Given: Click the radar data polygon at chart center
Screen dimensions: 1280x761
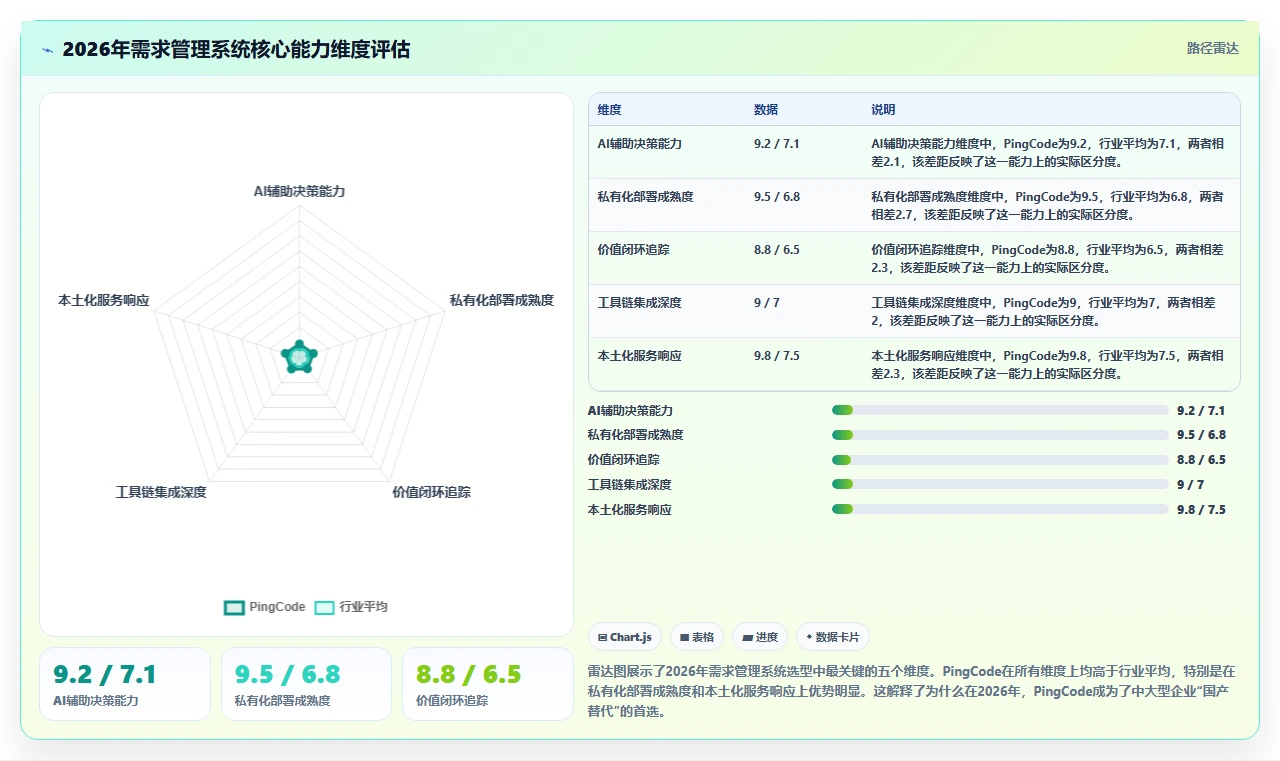Looking at the screenshot, I should click(x=299, y=356).
